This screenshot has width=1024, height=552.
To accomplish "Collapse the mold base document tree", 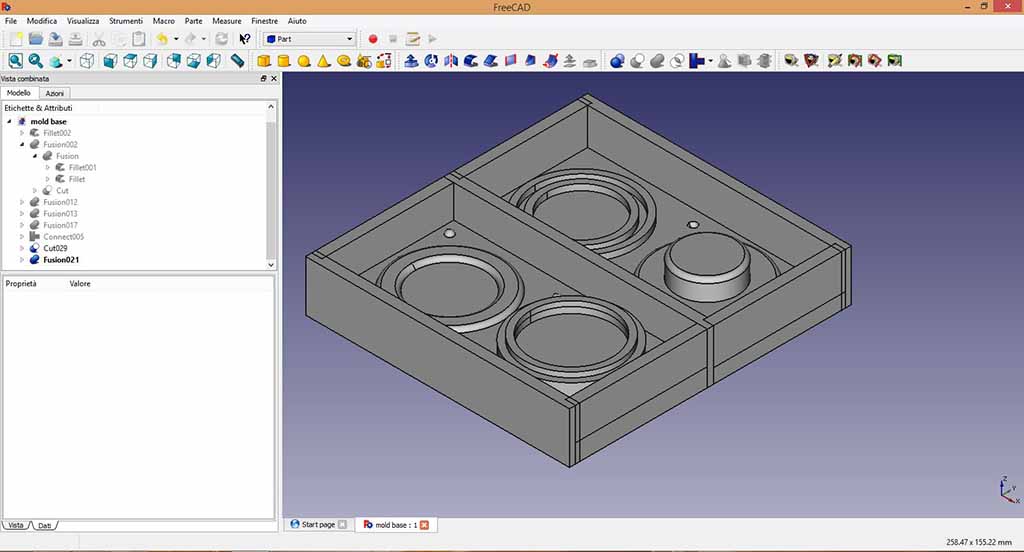I will (x=9, y=122).
